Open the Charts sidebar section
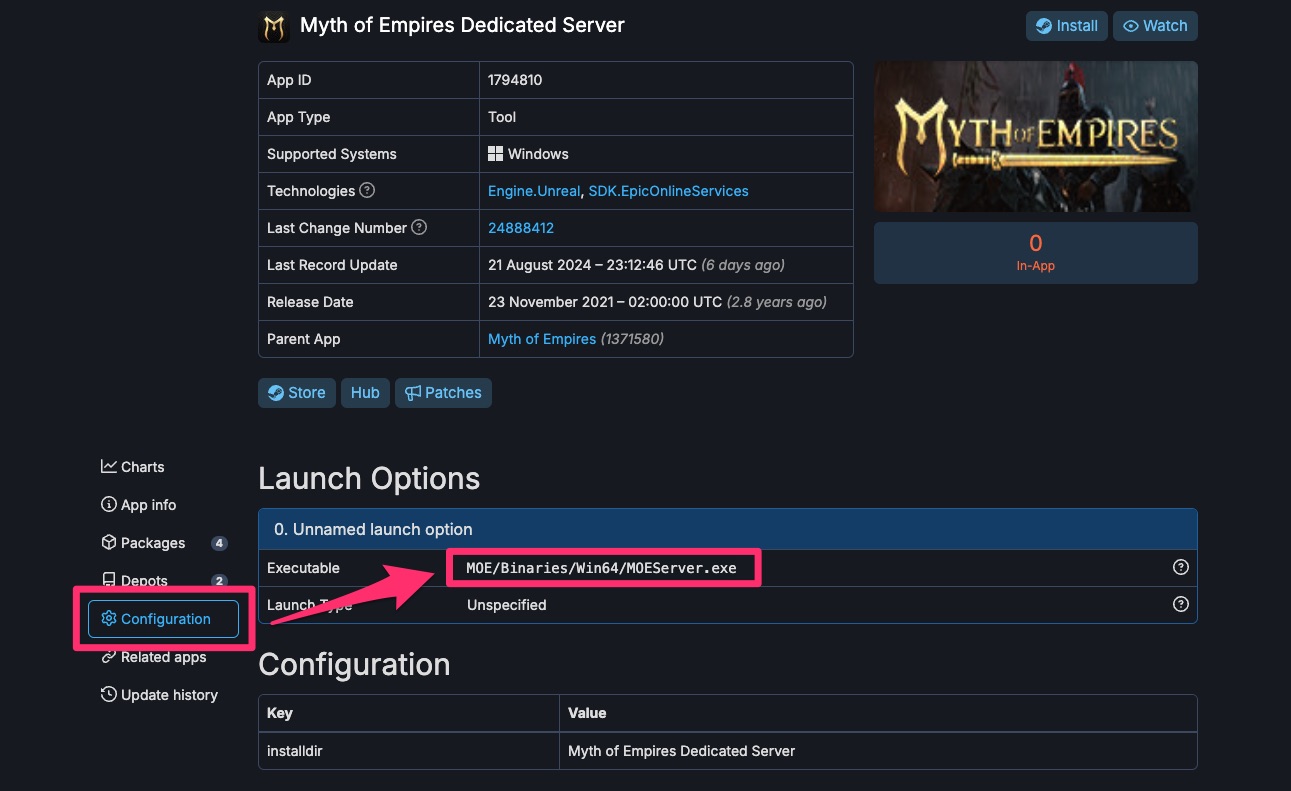This screenshot has width=1291, height=791. pyautogui.click(x=142, y=466)
